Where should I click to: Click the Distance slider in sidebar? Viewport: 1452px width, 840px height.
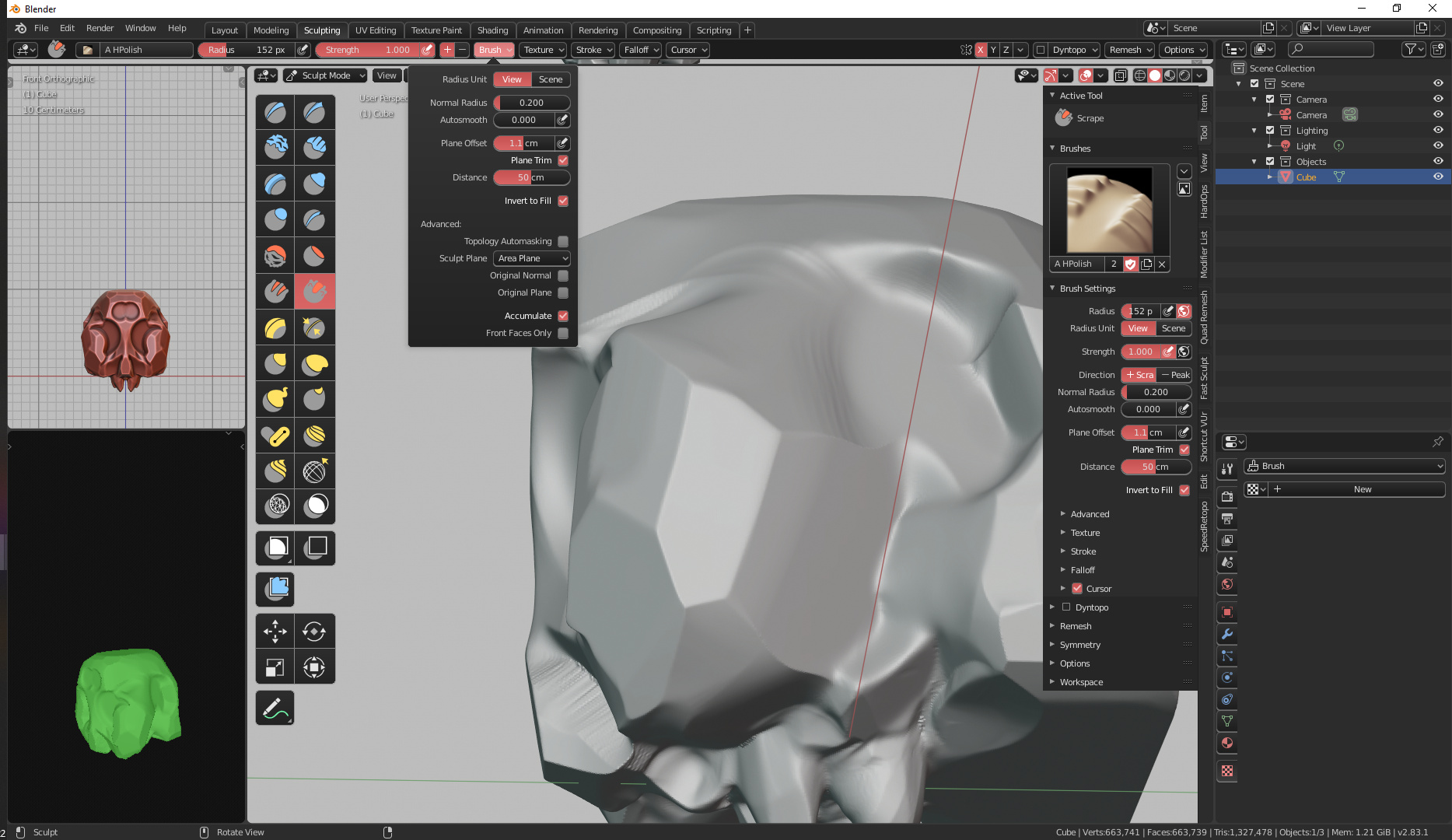tap(1156, 467)
